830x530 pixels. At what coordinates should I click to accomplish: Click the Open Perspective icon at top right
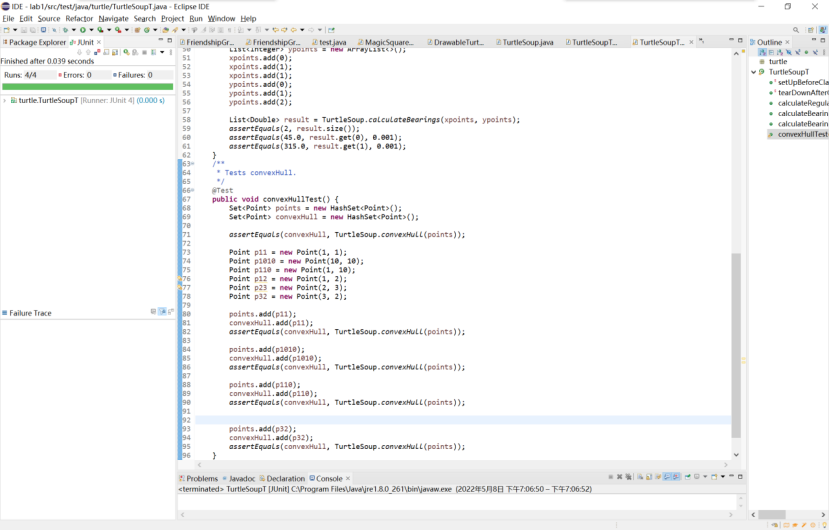[x=811, y=30]
